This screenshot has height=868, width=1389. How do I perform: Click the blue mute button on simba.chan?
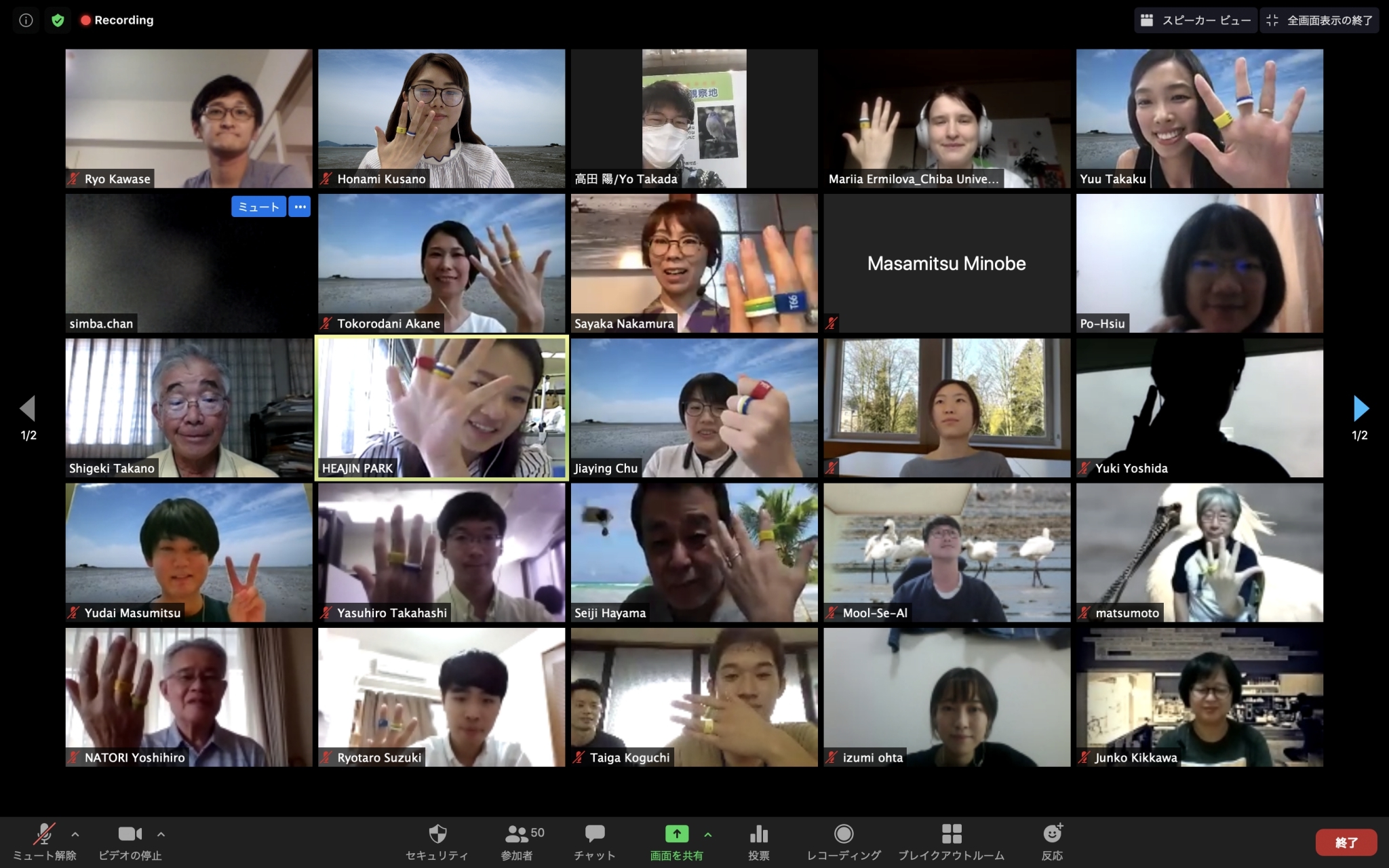click(258, 207)
